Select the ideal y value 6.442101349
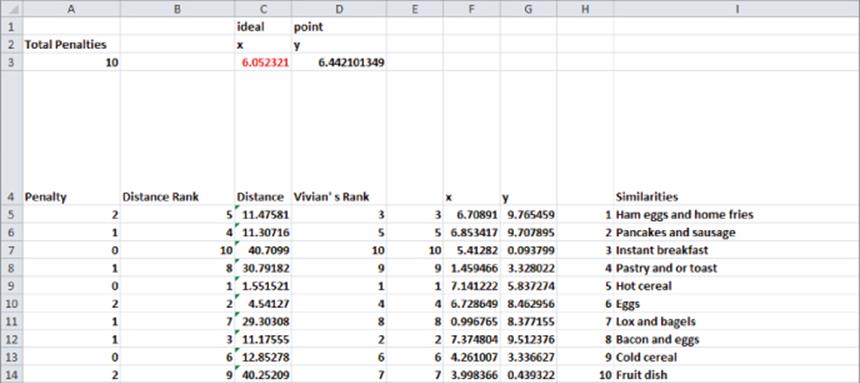Image resolution: width=860 pixels, height=383 pixels. coord(339,63)
